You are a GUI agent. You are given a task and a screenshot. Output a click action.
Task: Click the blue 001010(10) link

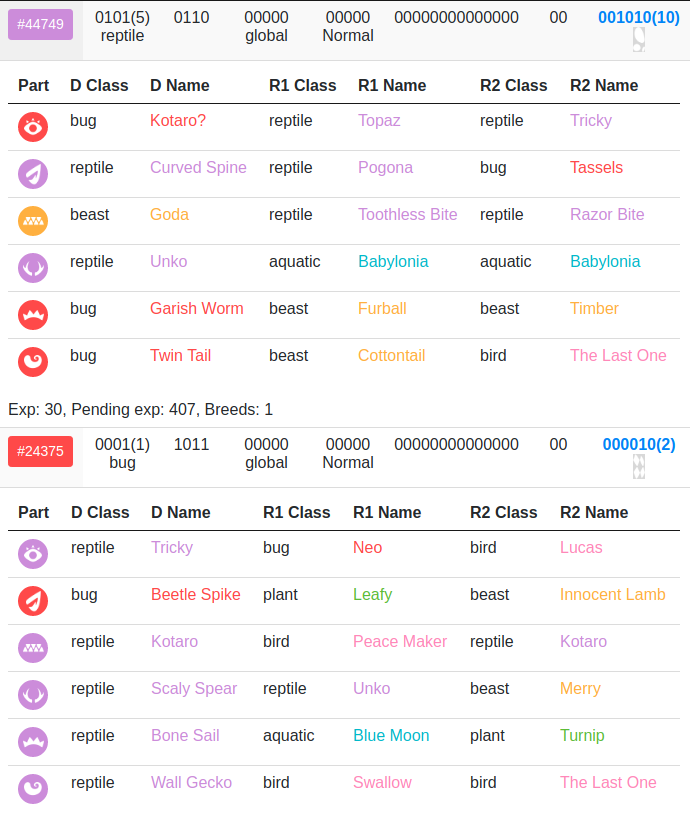tap(638, 17)
